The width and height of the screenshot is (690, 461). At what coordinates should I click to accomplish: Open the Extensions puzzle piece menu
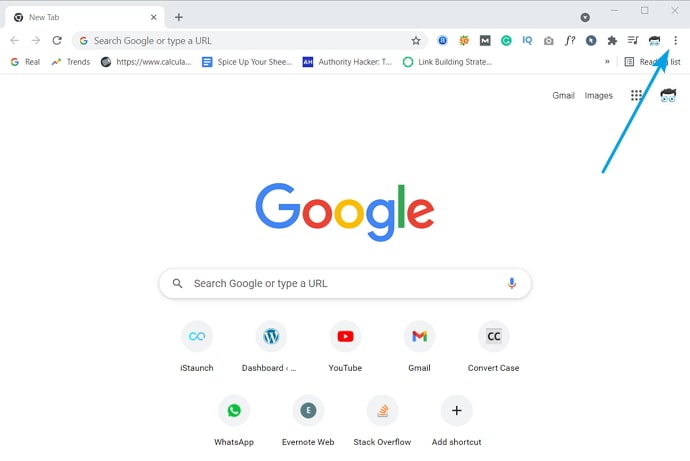coord(612,40)
